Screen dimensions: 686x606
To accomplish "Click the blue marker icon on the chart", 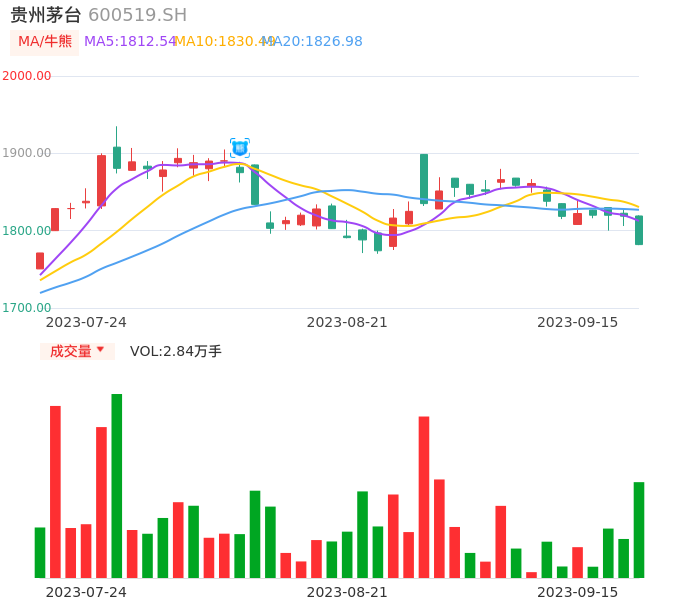I will point(240,148).
